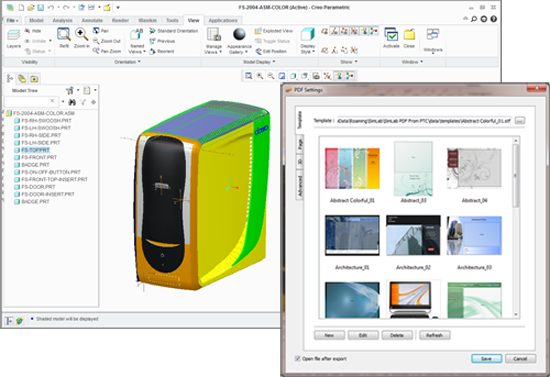Image resolution: width=550 pixels, height=377 pixels.
Task: Open the Named Views dropdown
Action: point(137,49)
